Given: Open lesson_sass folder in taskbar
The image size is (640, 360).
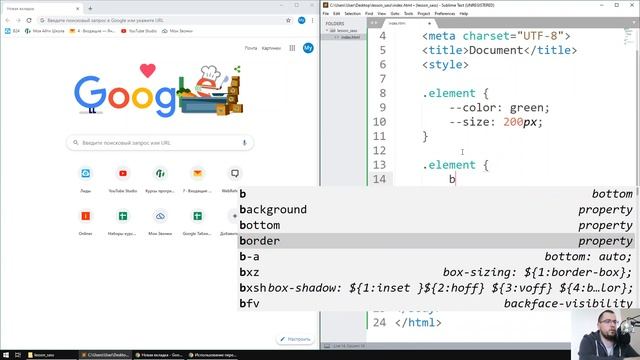Looking at the screenshot, I should coord(51,355).
